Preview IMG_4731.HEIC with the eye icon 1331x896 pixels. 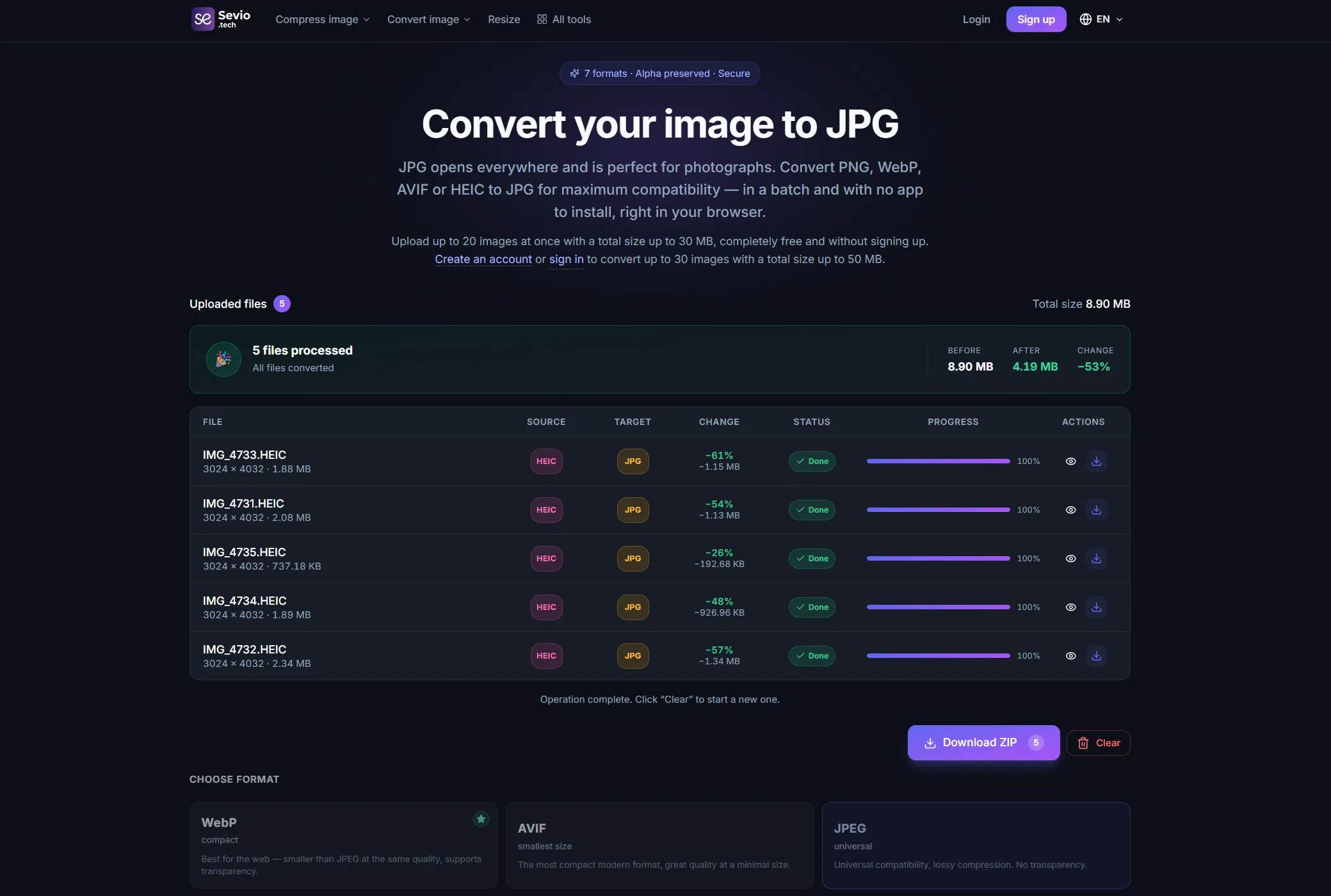1070,510
